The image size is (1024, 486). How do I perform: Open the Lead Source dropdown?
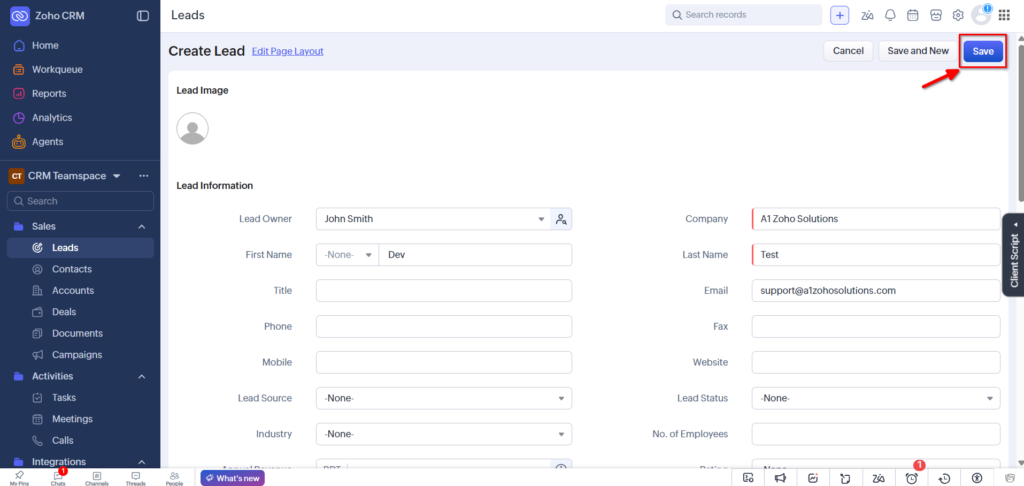click(444, 398)
